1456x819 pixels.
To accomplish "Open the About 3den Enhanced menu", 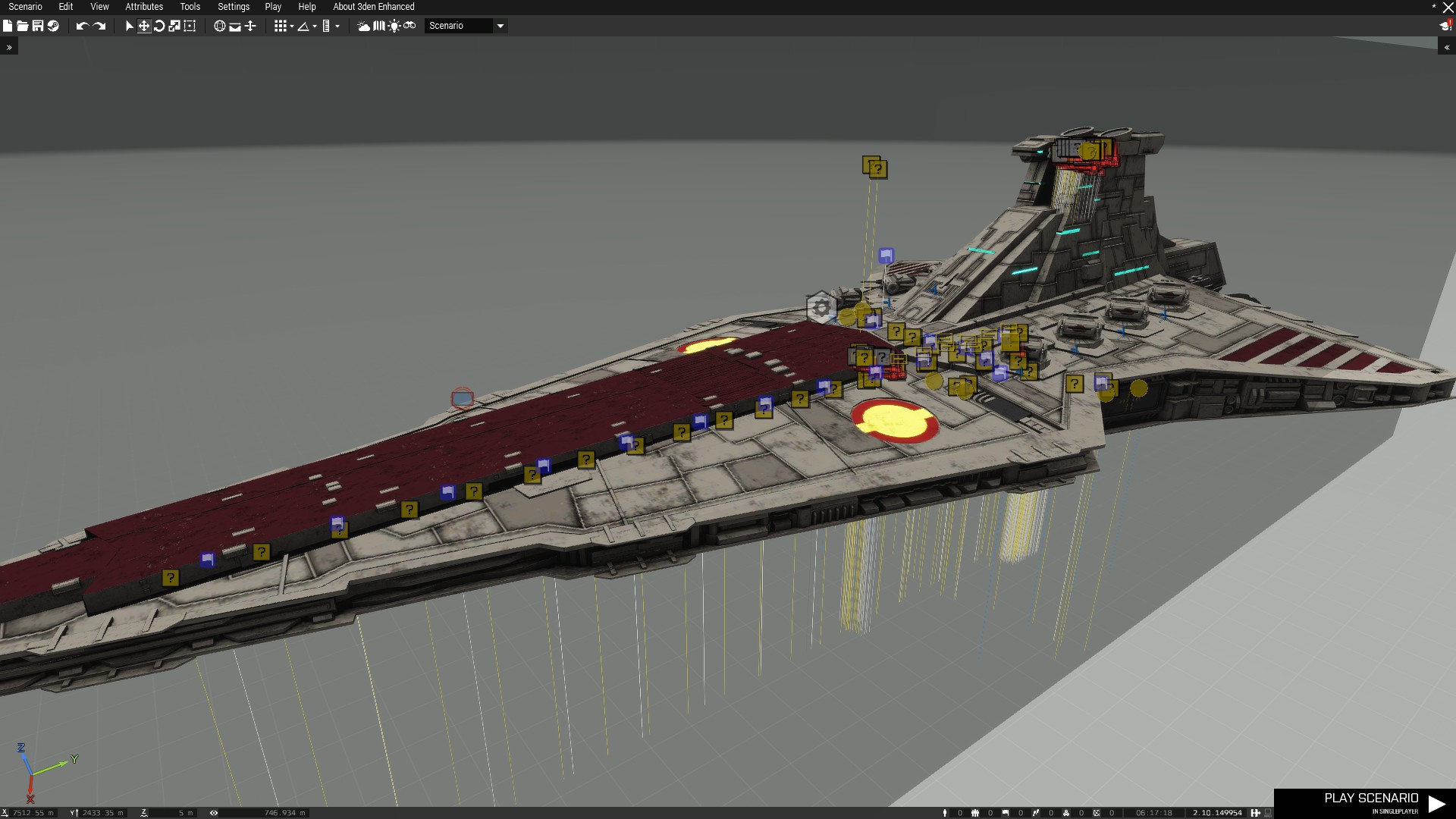I will tap(374, 7).
